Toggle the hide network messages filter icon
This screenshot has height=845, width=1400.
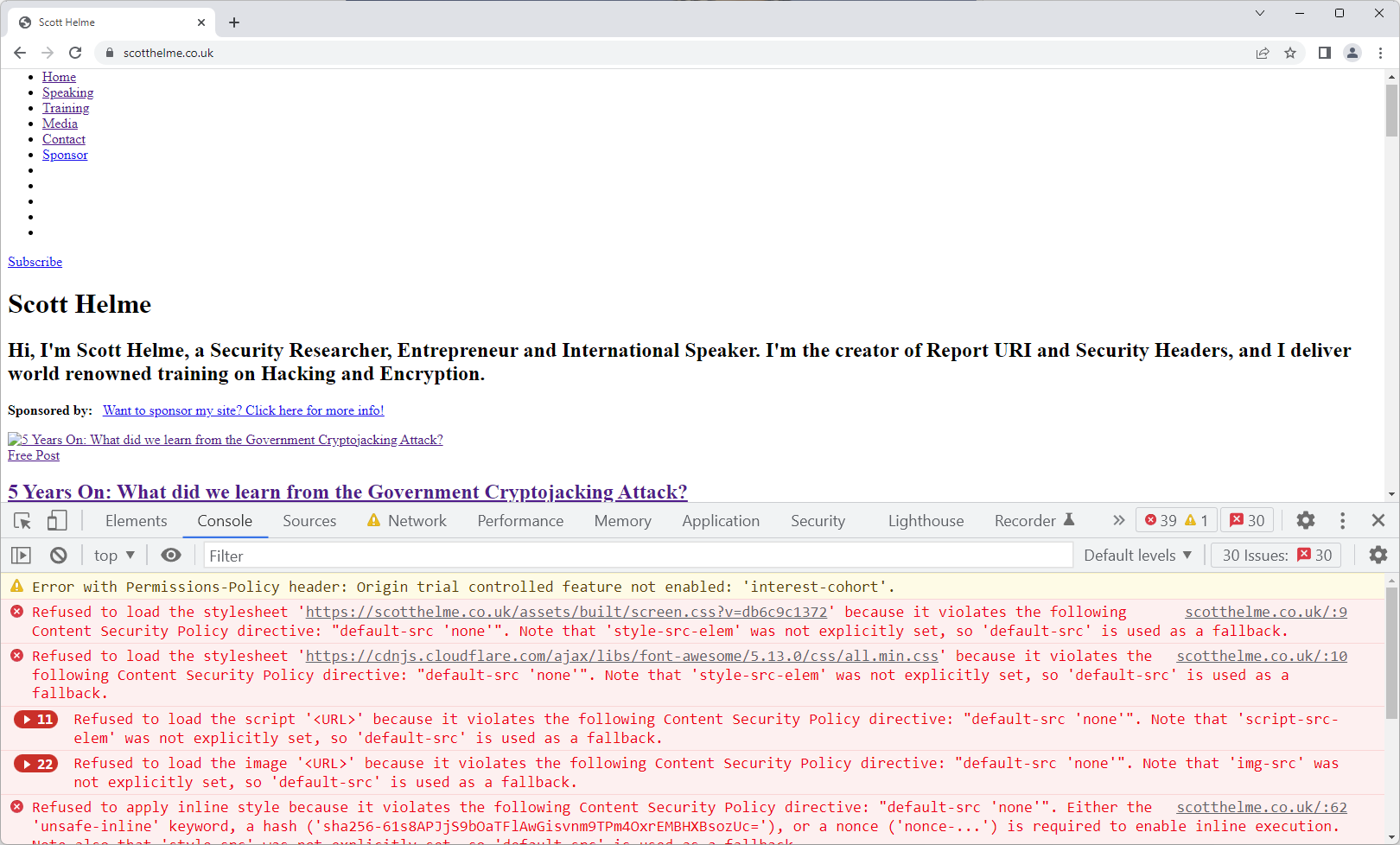point(58,555)
